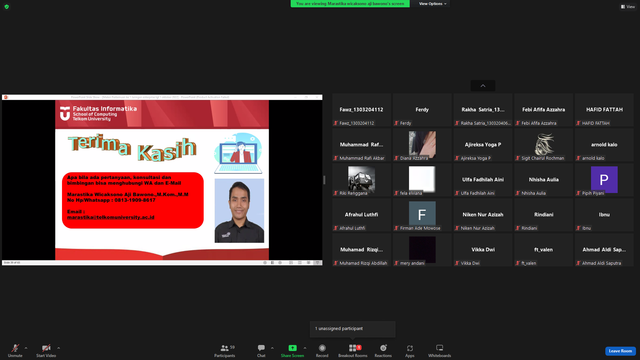Click the purple P avatar of Pipih Piyani
The height and width of the screenshot is (360, 640).
(604, 179)
